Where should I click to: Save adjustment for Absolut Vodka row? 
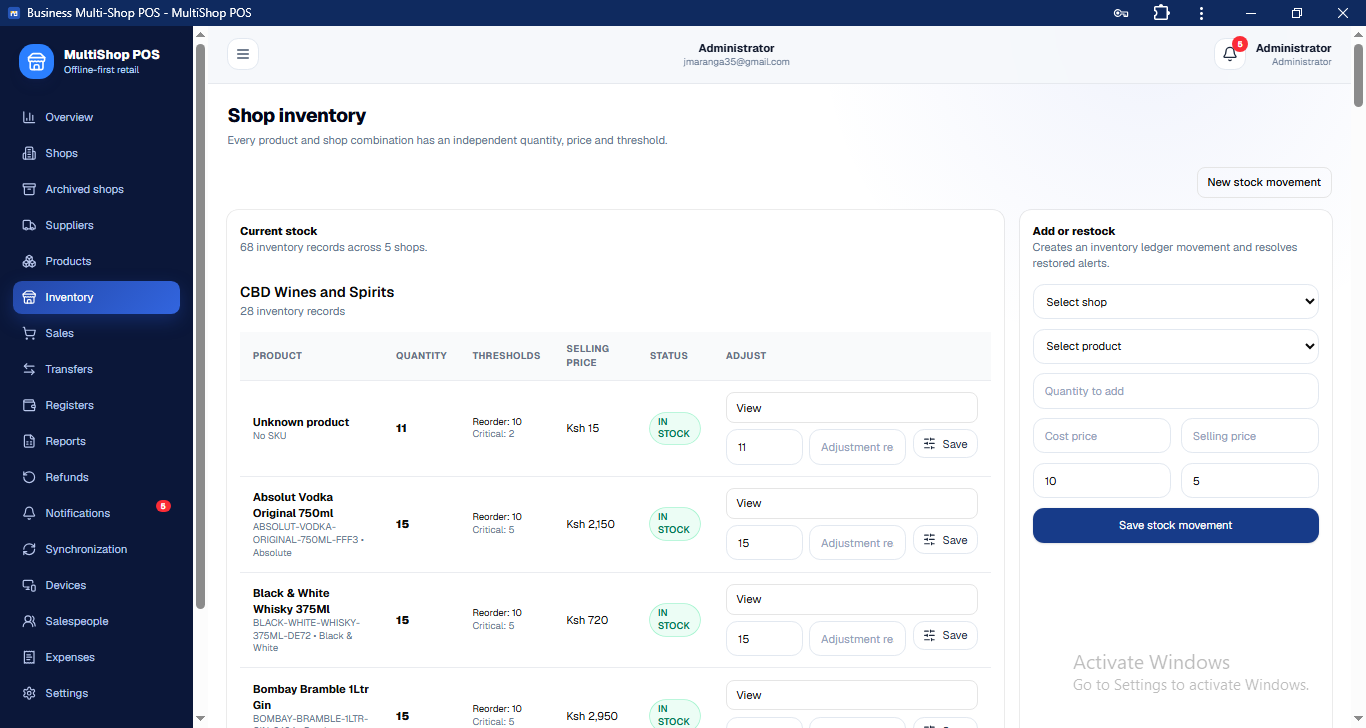[x=945, y=540]
